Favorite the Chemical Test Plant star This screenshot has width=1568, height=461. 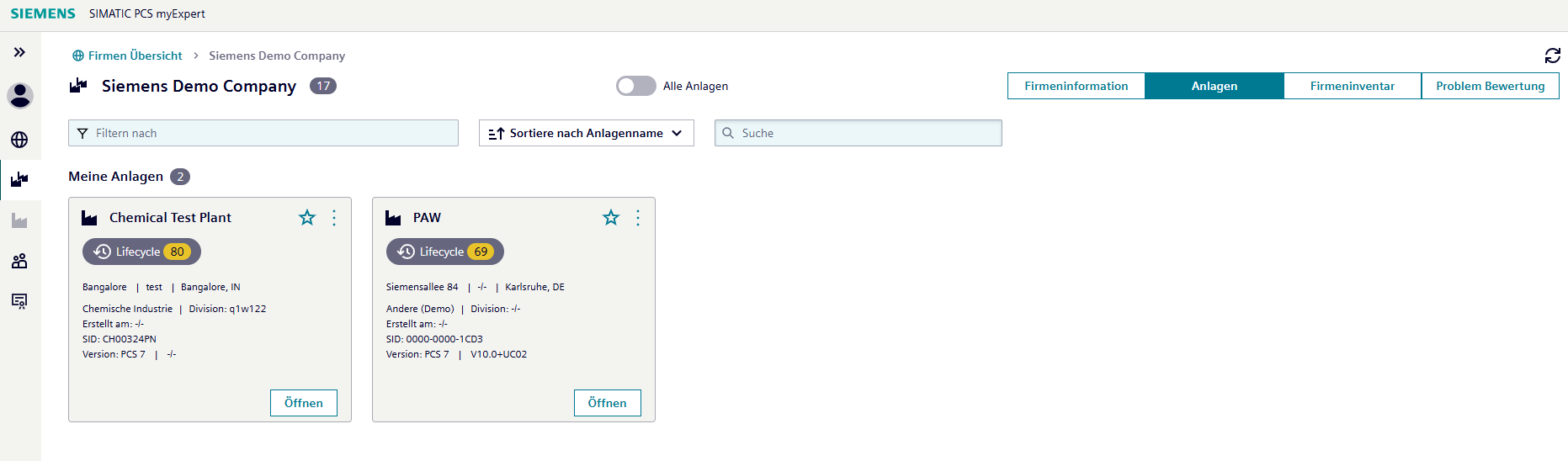[307, 218]
